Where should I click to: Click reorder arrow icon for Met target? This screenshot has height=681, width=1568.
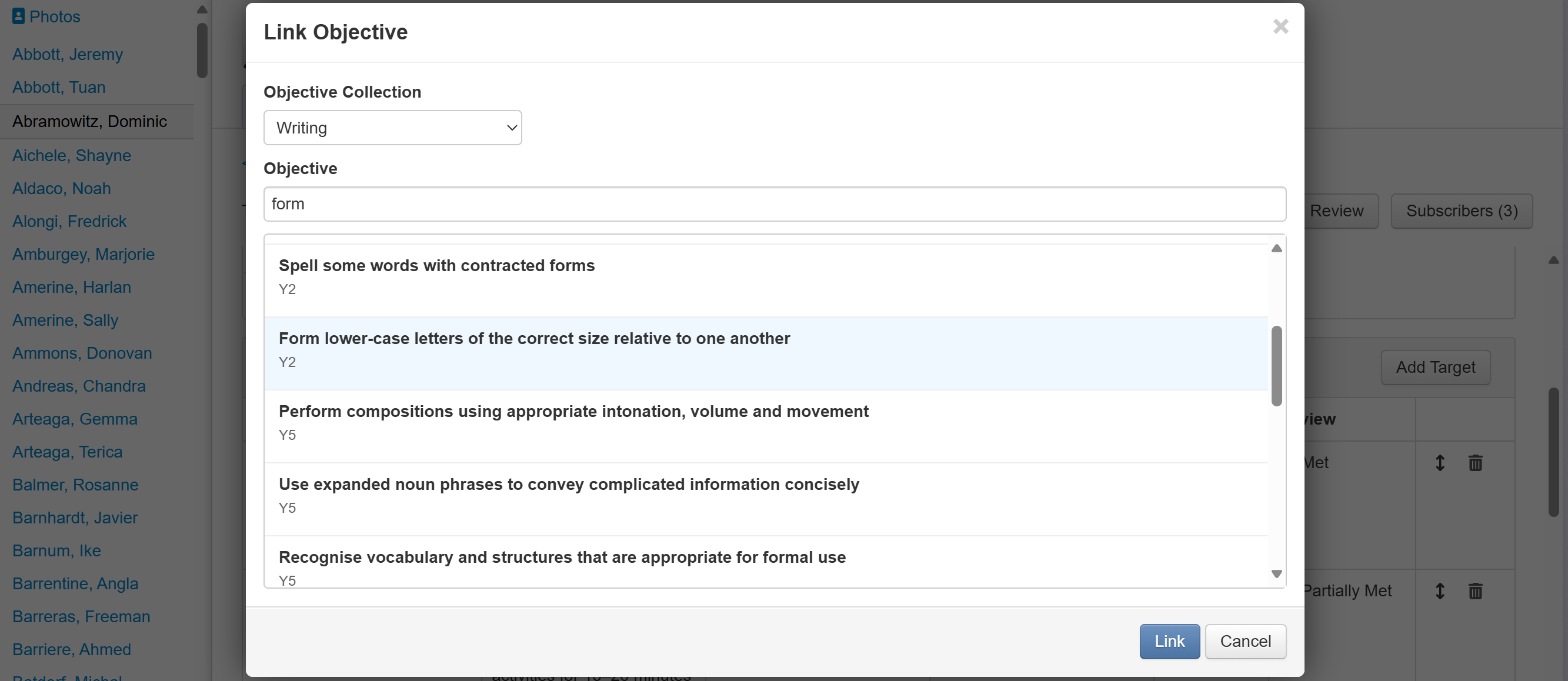tap(1440, 463)
